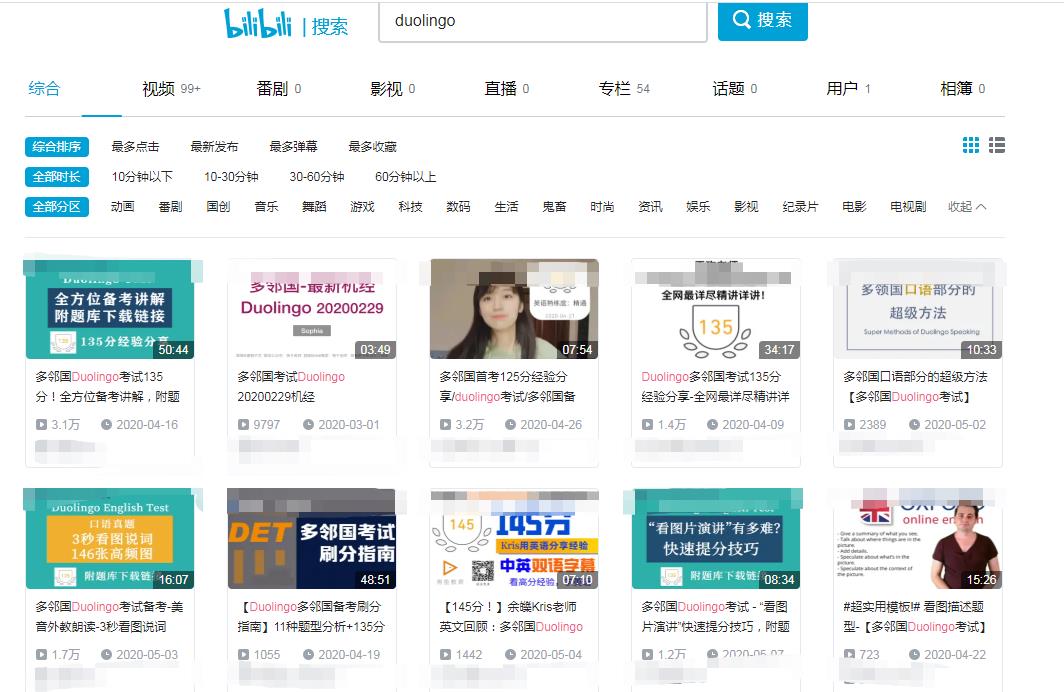Open title 【Duolingo多邻国备考刷分指南】
The width and height of the screenshot is (1064, 692).
[x=311, y=617]
